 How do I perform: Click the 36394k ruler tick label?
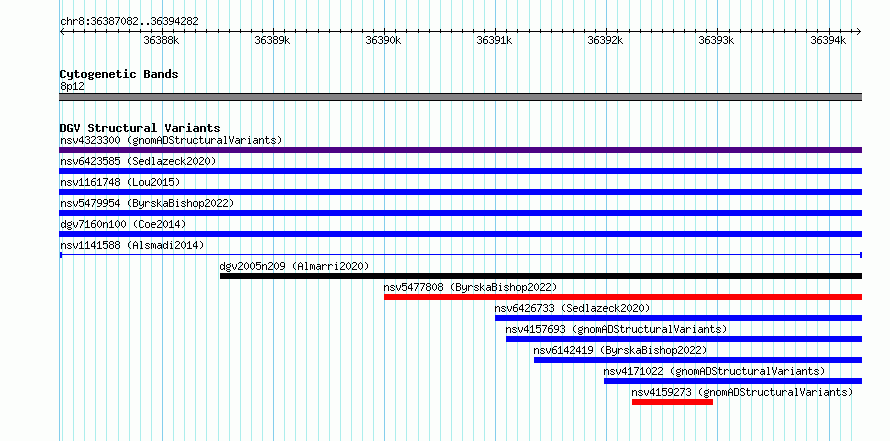828,40
